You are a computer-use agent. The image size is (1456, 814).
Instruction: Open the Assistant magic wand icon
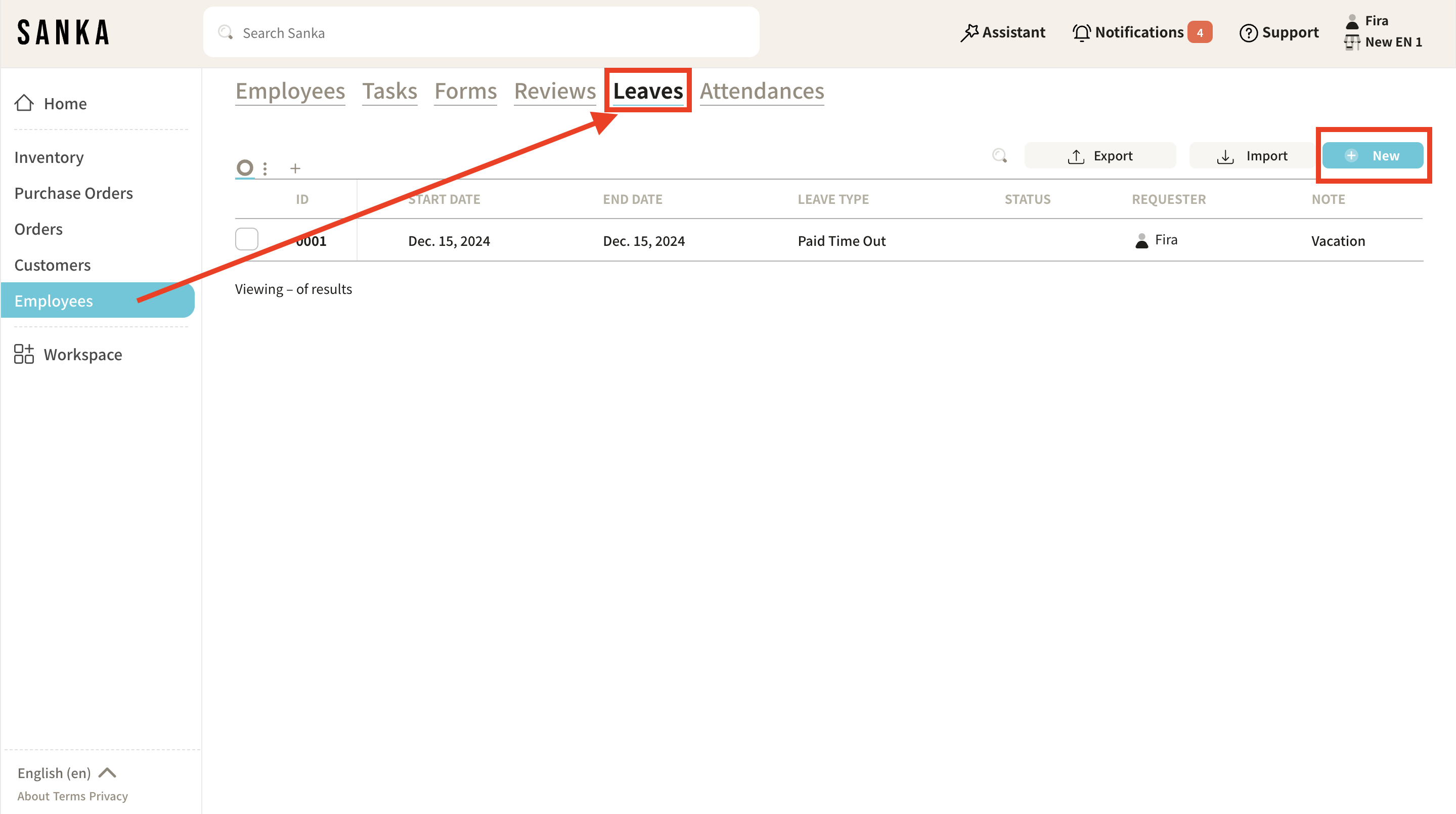coord(969,33)
